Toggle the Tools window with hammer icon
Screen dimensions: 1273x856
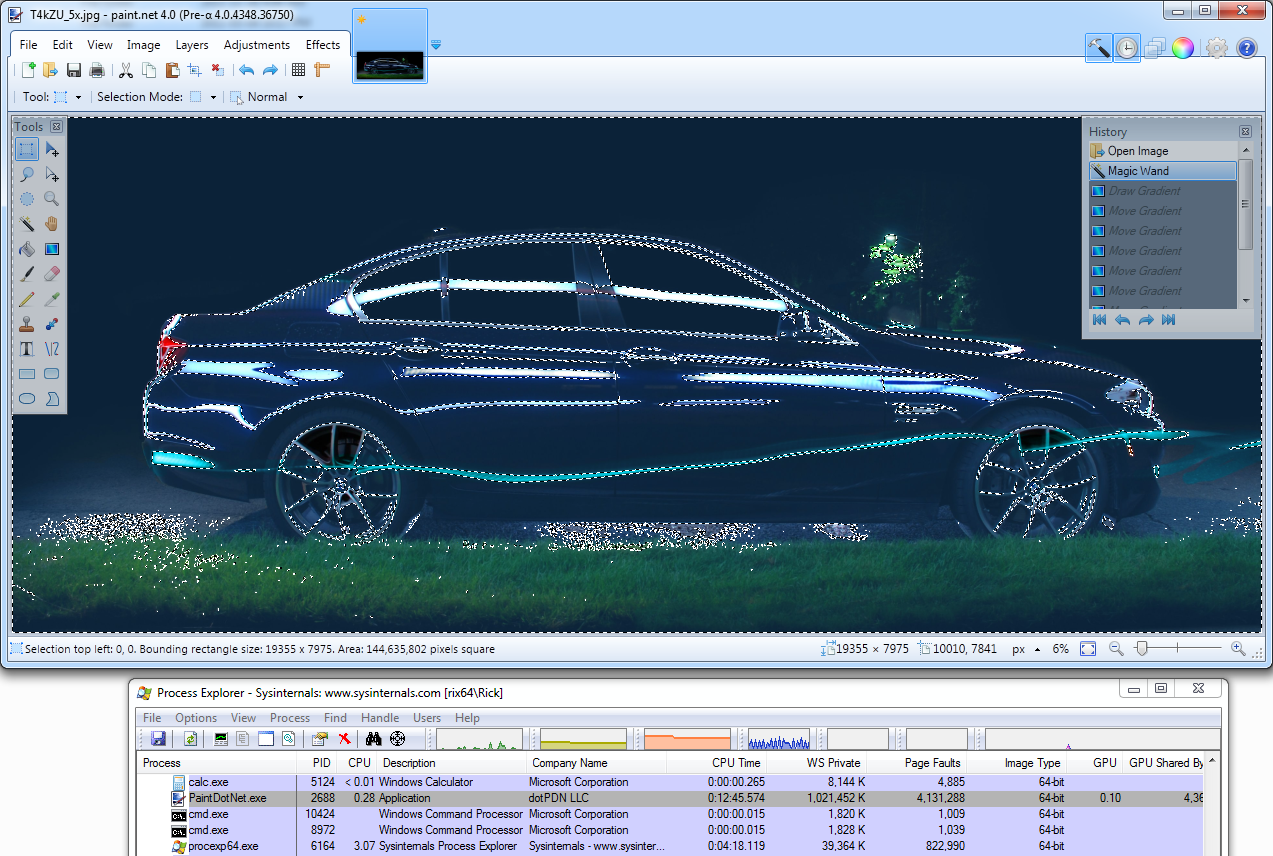[x=1099, y=47]
